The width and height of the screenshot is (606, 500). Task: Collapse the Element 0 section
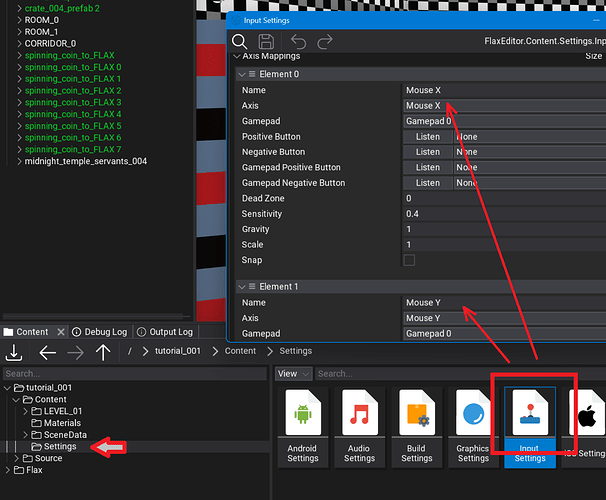[x=241, y=74]
